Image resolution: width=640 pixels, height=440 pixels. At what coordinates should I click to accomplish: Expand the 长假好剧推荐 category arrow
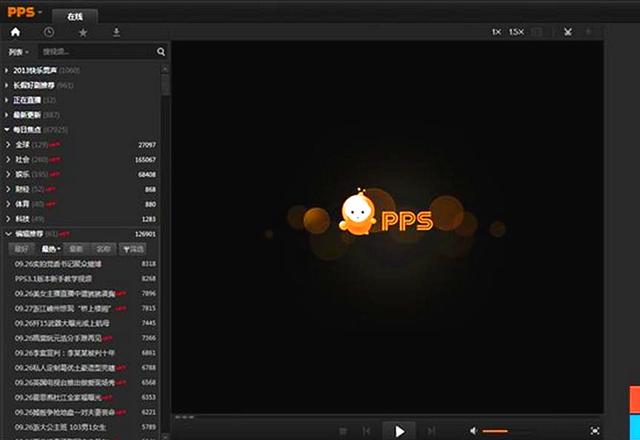7,85
